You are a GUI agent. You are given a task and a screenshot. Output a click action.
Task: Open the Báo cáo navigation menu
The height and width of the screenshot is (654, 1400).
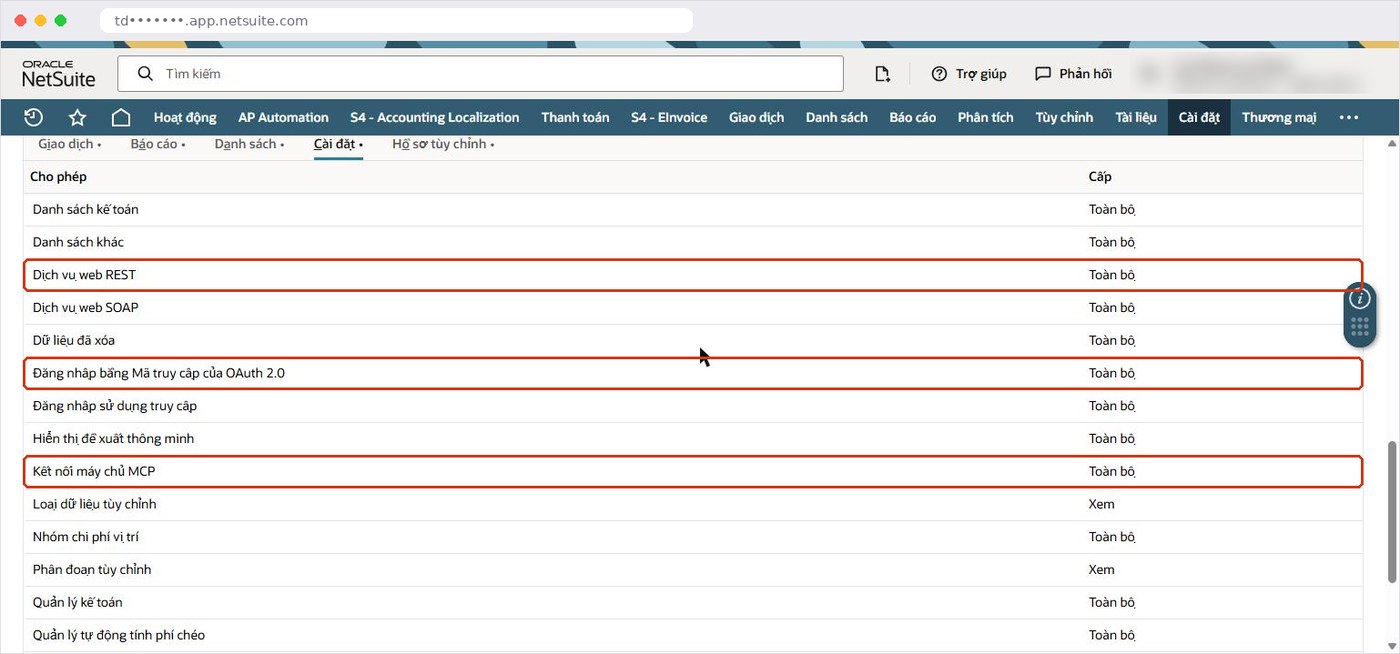[x=913, y=117]
